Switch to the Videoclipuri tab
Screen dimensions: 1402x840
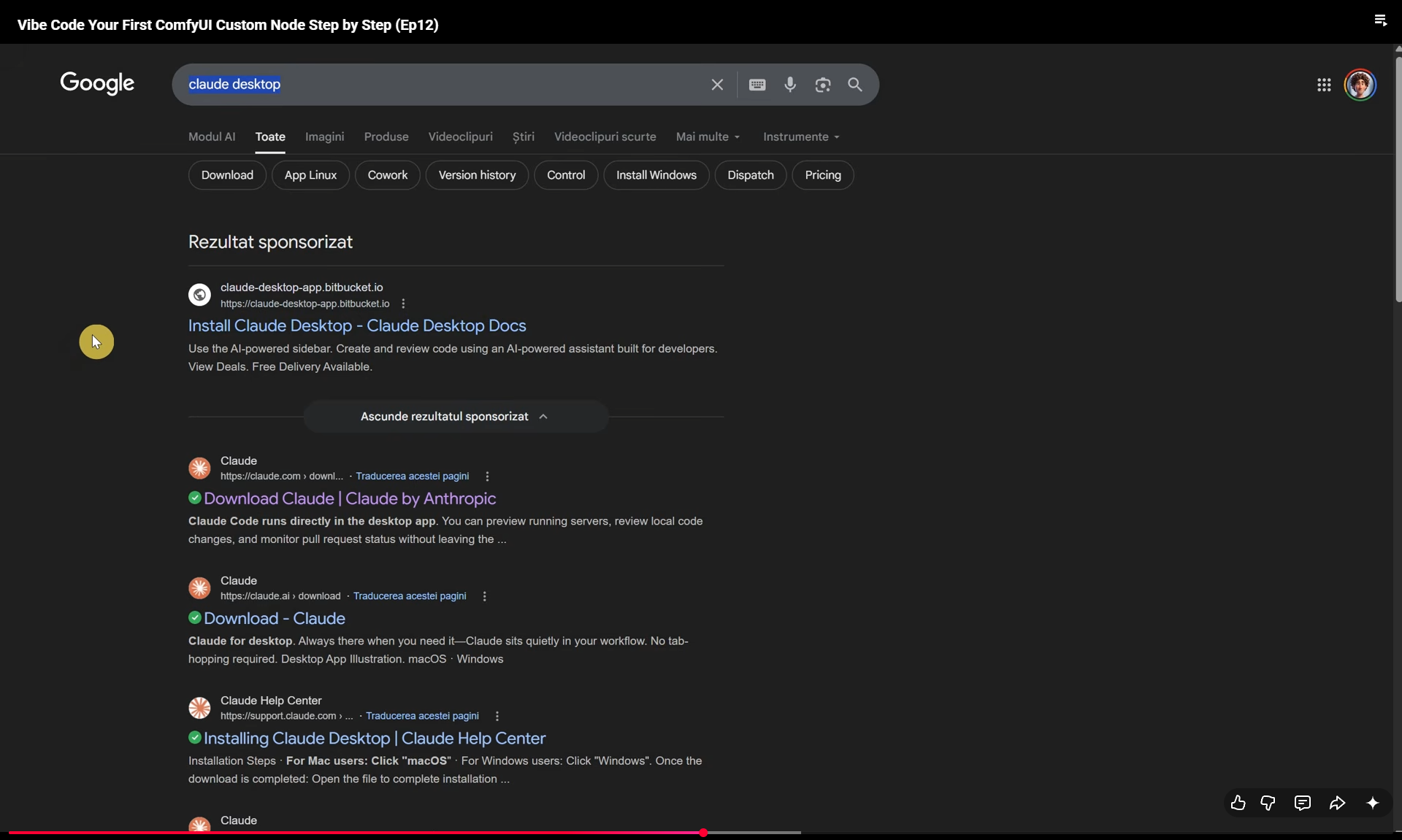pos(460,136)
